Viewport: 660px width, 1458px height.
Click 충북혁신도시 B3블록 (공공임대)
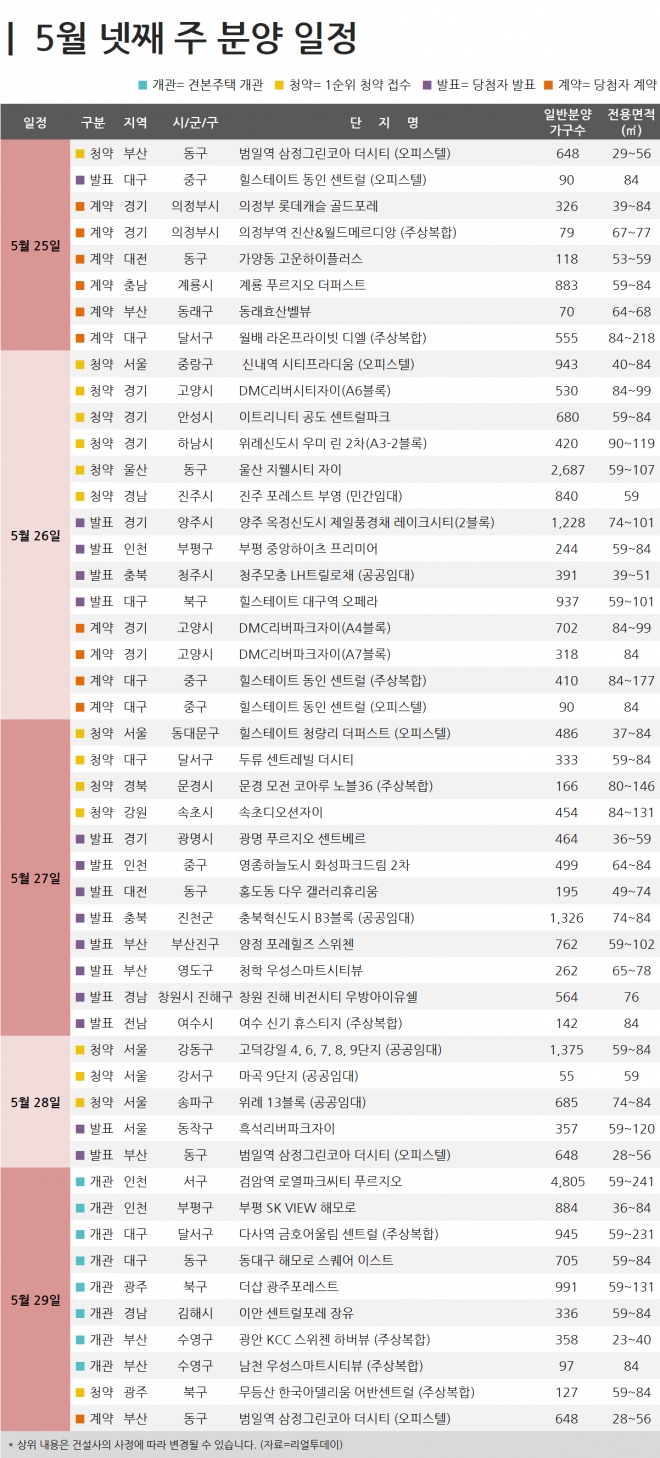pyautogui.click(x=326, y=917)
